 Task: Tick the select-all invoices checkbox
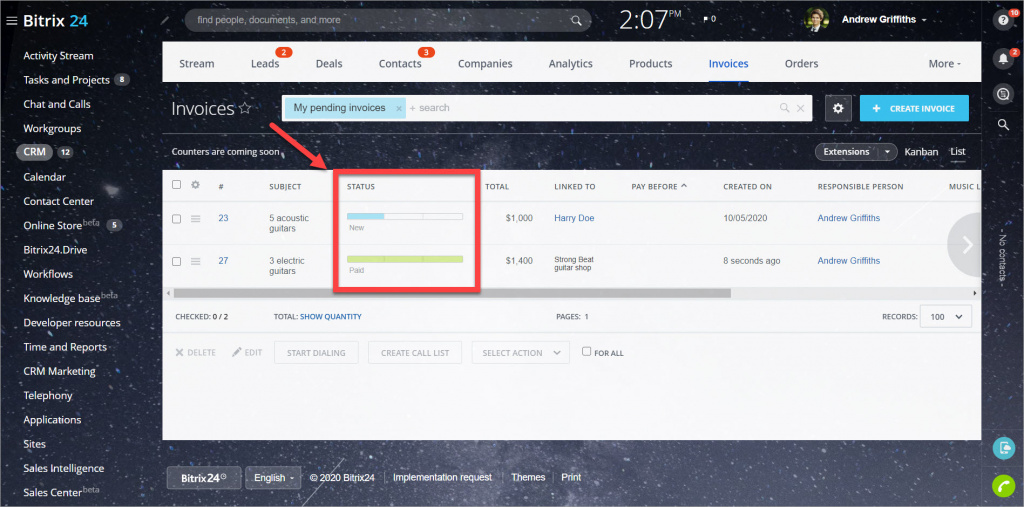(176, 185)
